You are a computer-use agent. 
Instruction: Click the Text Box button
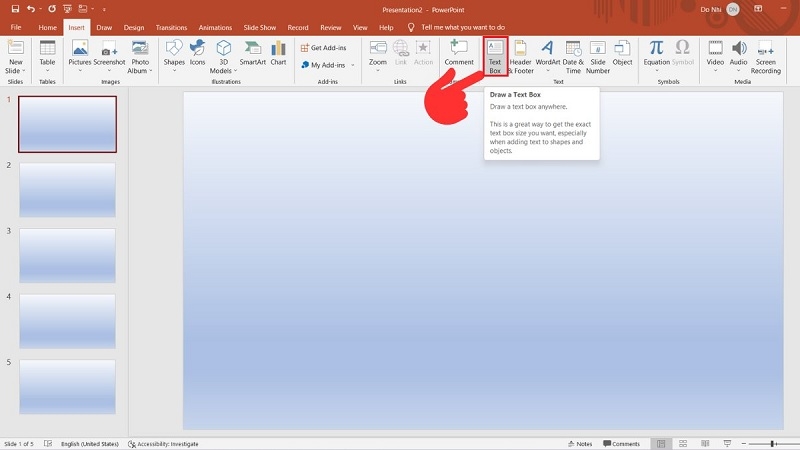tap(495, 57)
